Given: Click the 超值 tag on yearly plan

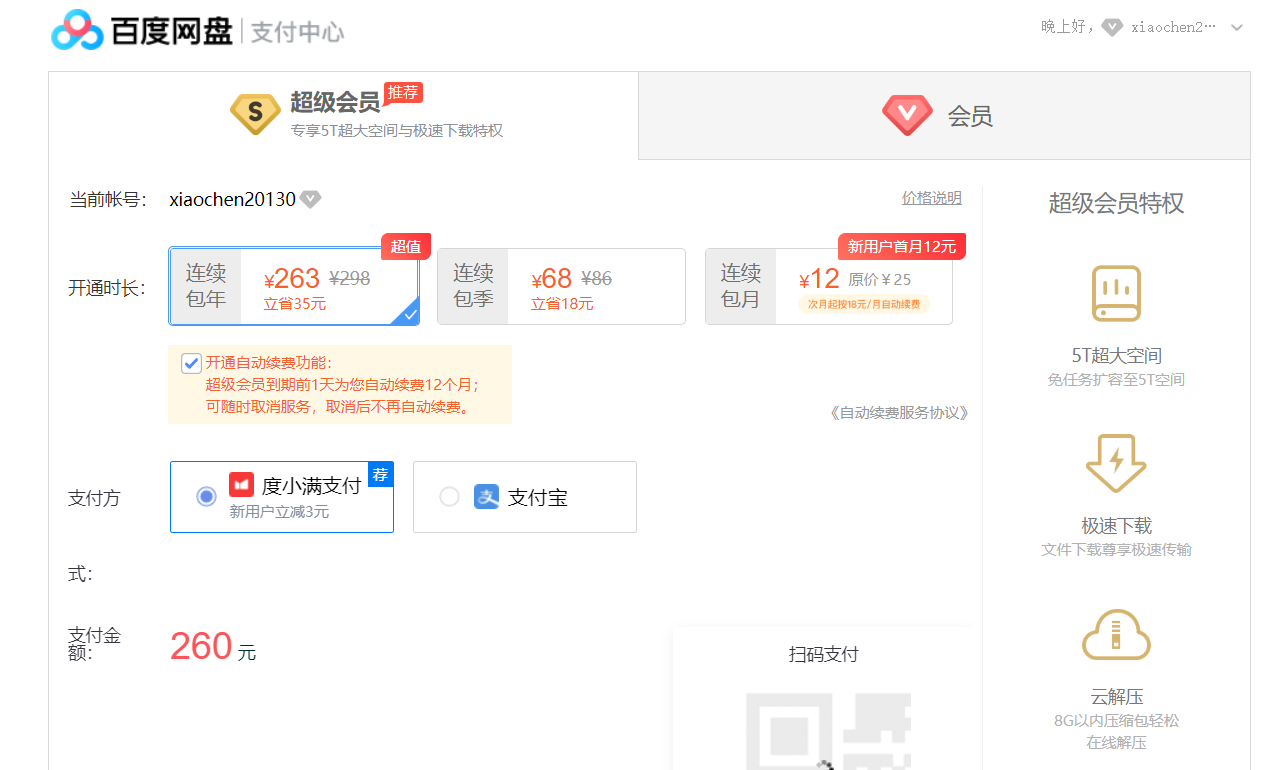Looking at the screenshot, I should (405, 246).
